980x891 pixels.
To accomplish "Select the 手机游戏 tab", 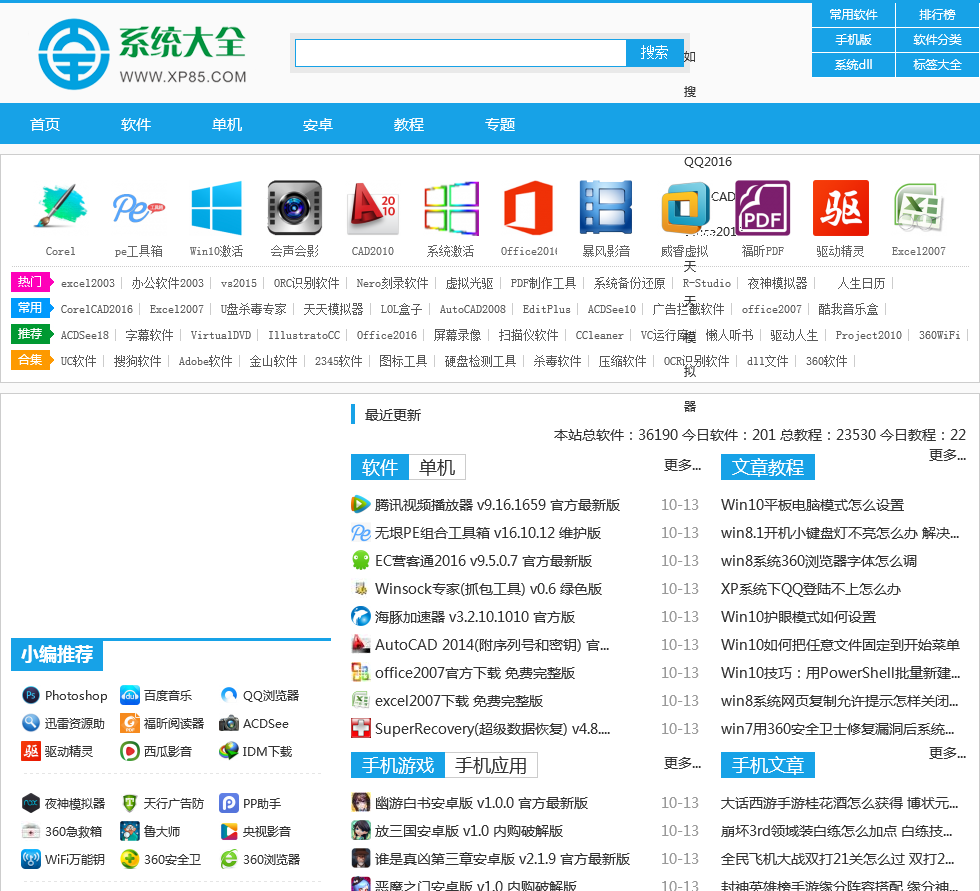I will (x=398, y=765).
